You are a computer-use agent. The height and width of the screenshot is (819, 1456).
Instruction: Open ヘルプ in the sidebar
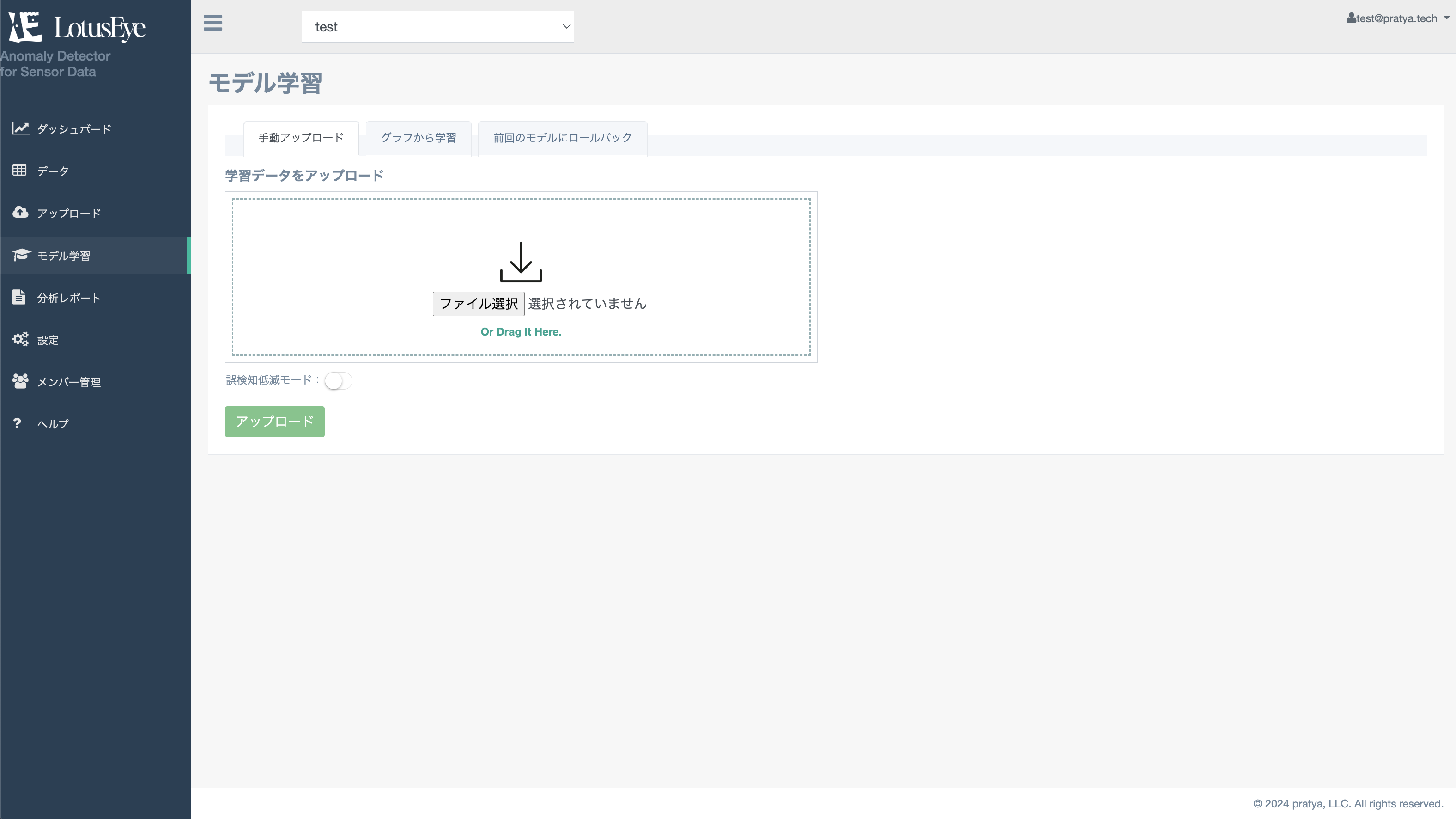pos(96,424)
